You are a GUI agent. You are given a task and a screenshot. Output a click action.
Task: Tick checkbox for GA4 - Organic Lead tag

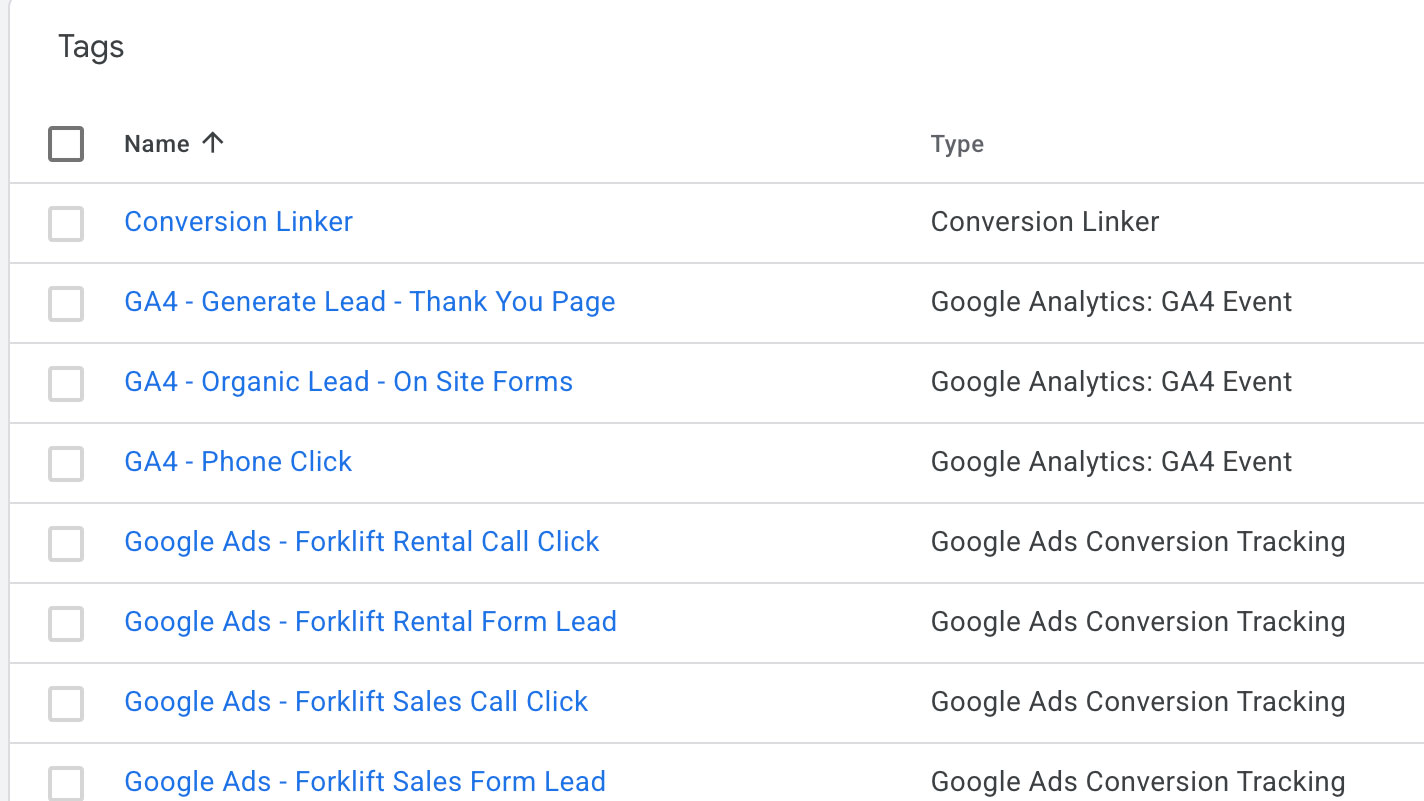tap(66, 383)
